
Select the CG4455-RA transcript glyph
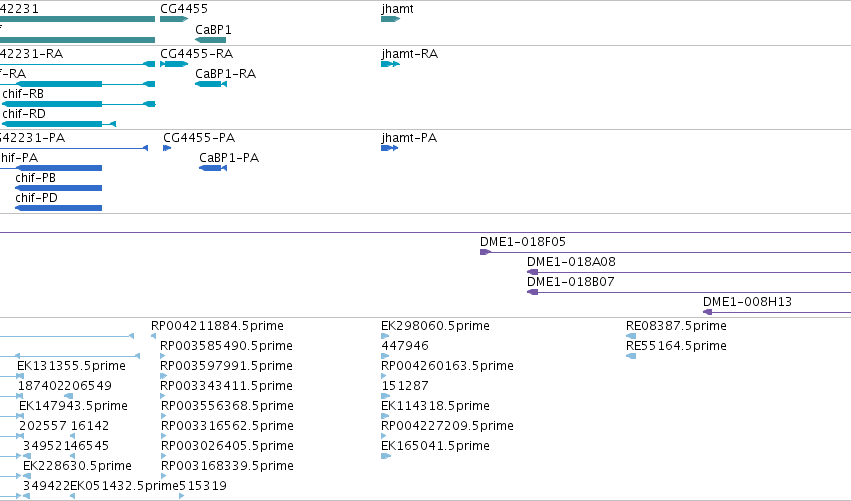(x=174, y=64)
